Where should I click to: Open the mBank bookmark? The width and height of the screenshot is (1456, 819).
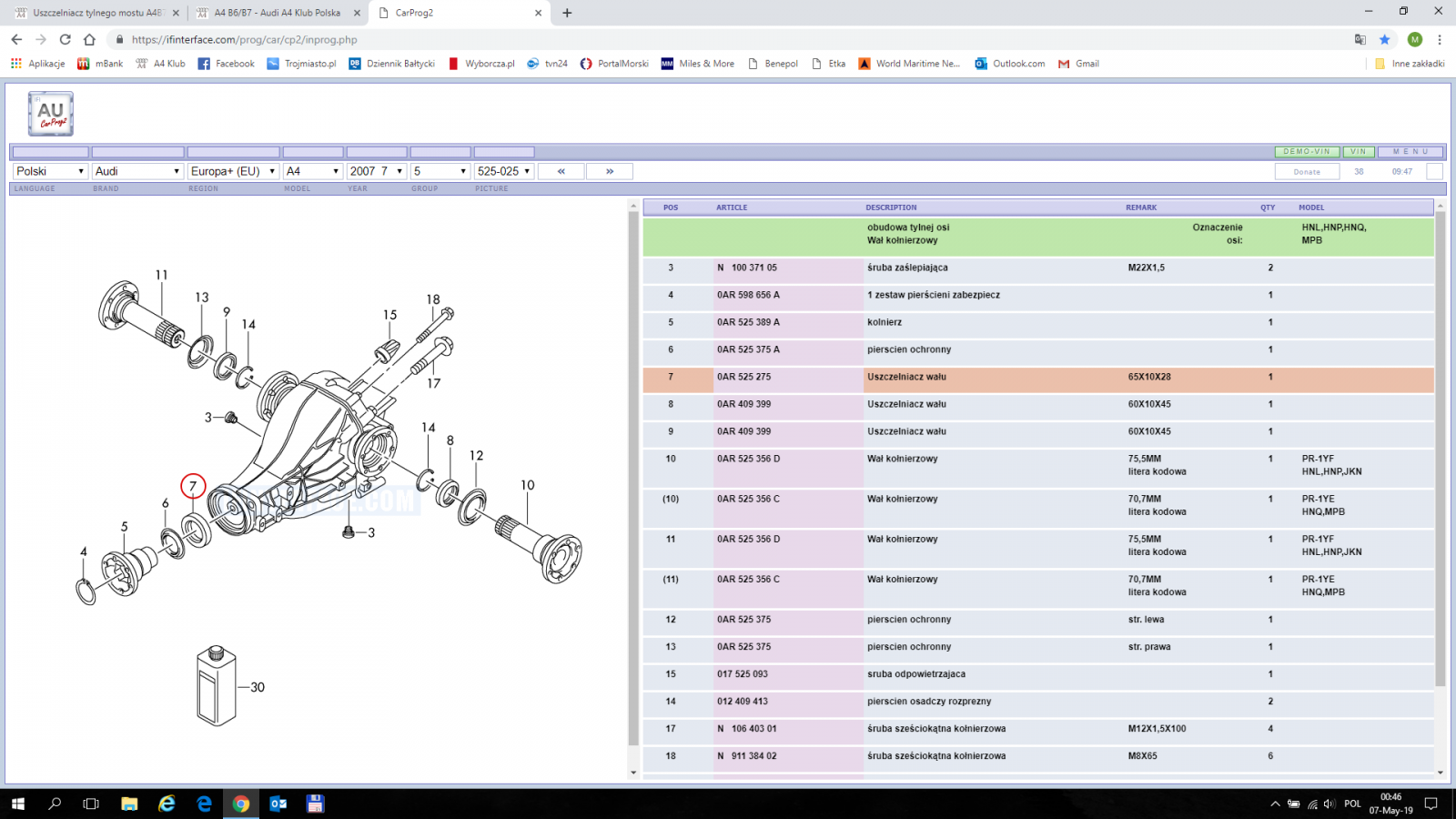(x=100, y=64)
